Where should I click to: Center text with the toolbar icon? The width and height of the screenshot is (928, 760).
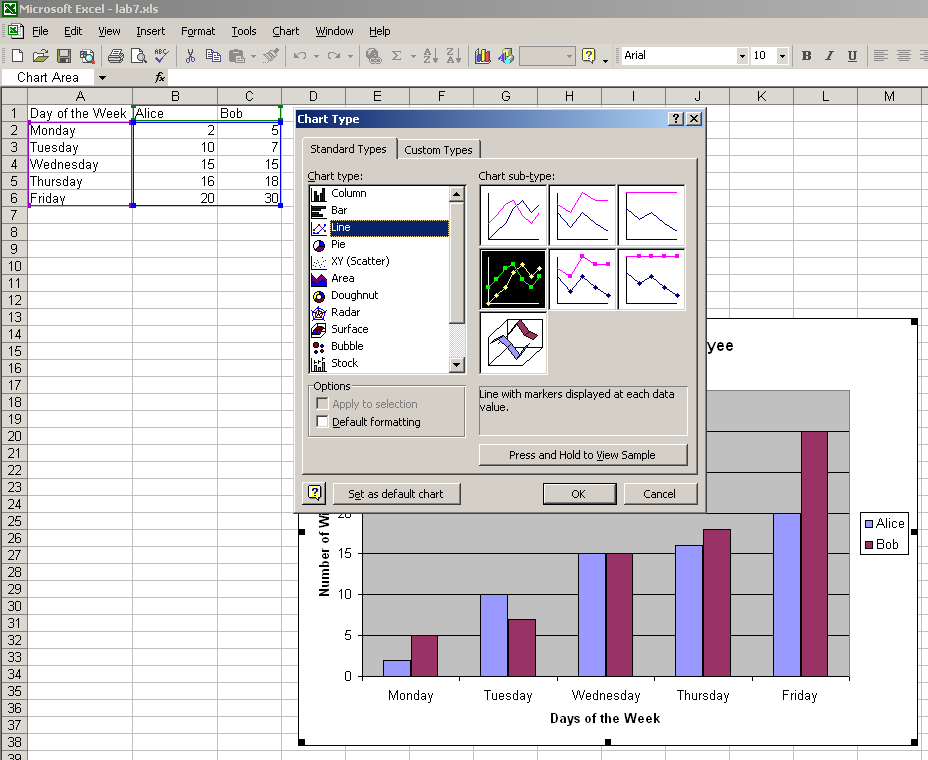coord(904,56)
